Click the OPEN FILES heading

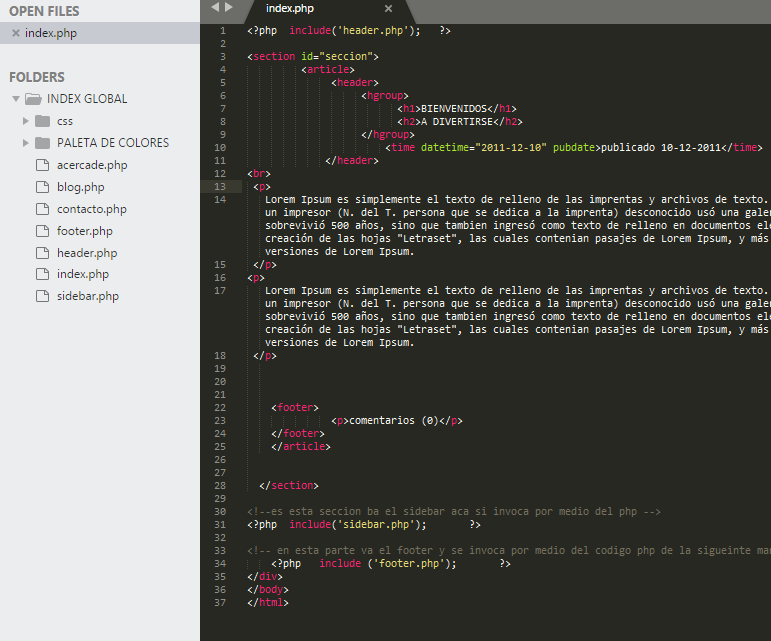(x=44, y=11)
